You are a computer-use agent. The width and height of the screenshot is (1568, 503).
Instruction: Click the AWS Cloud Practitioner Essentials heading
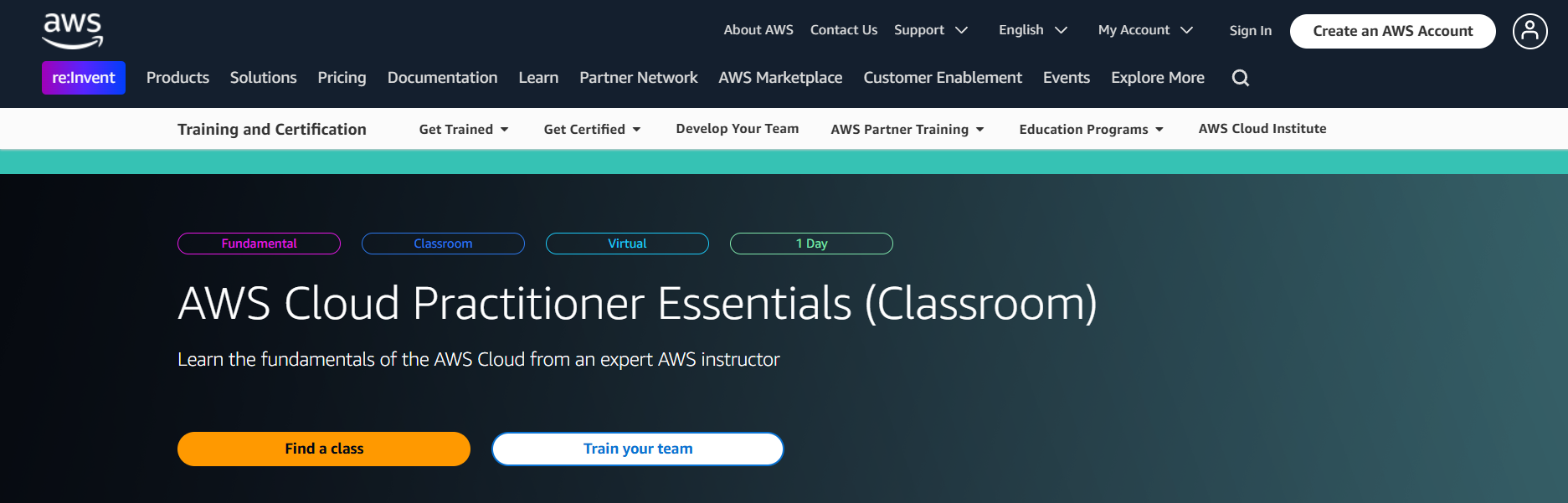[x=637, y=303]
